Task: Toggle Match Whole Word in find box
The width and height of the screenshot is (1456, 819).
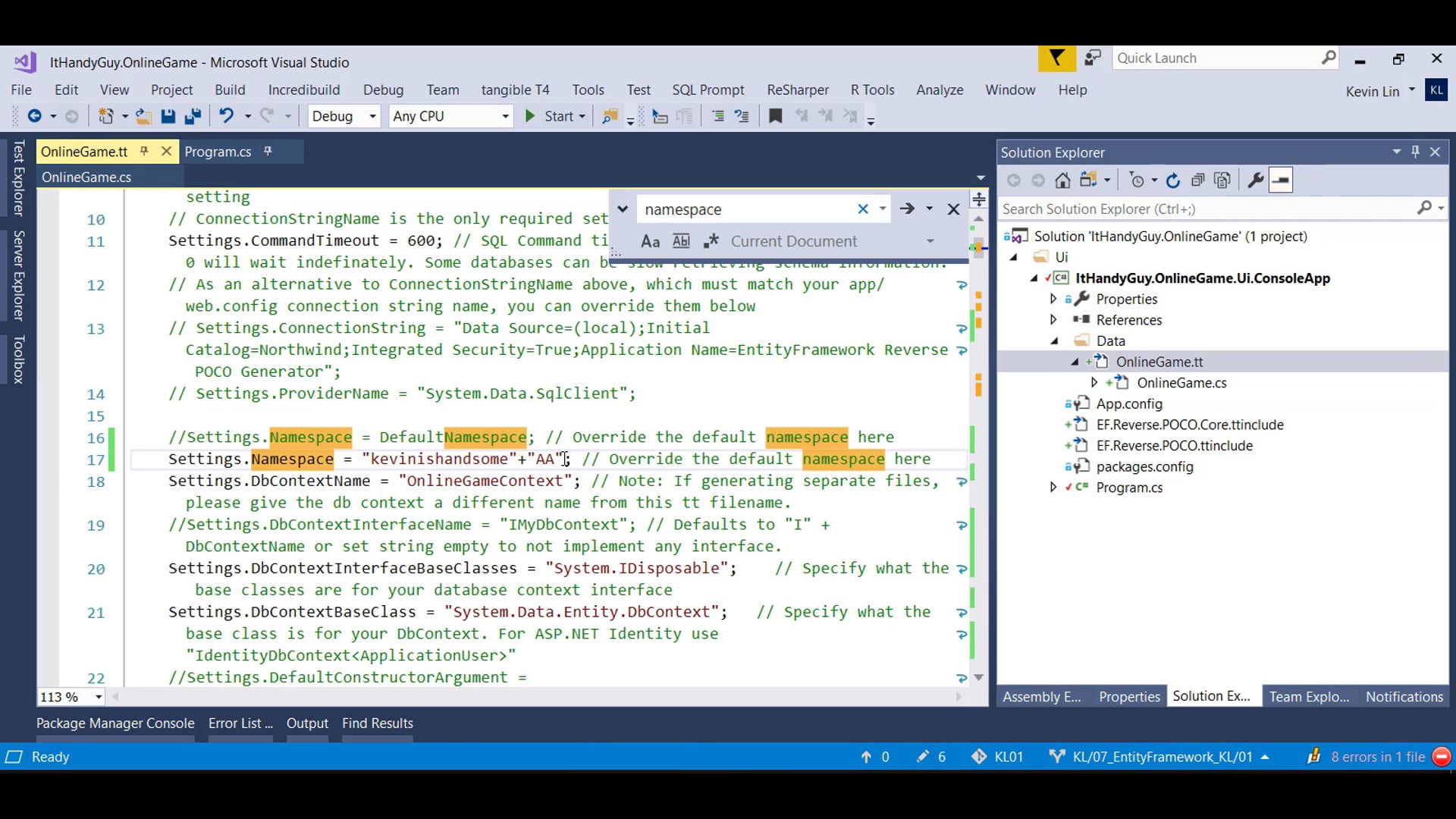Action: click(681, 241)
